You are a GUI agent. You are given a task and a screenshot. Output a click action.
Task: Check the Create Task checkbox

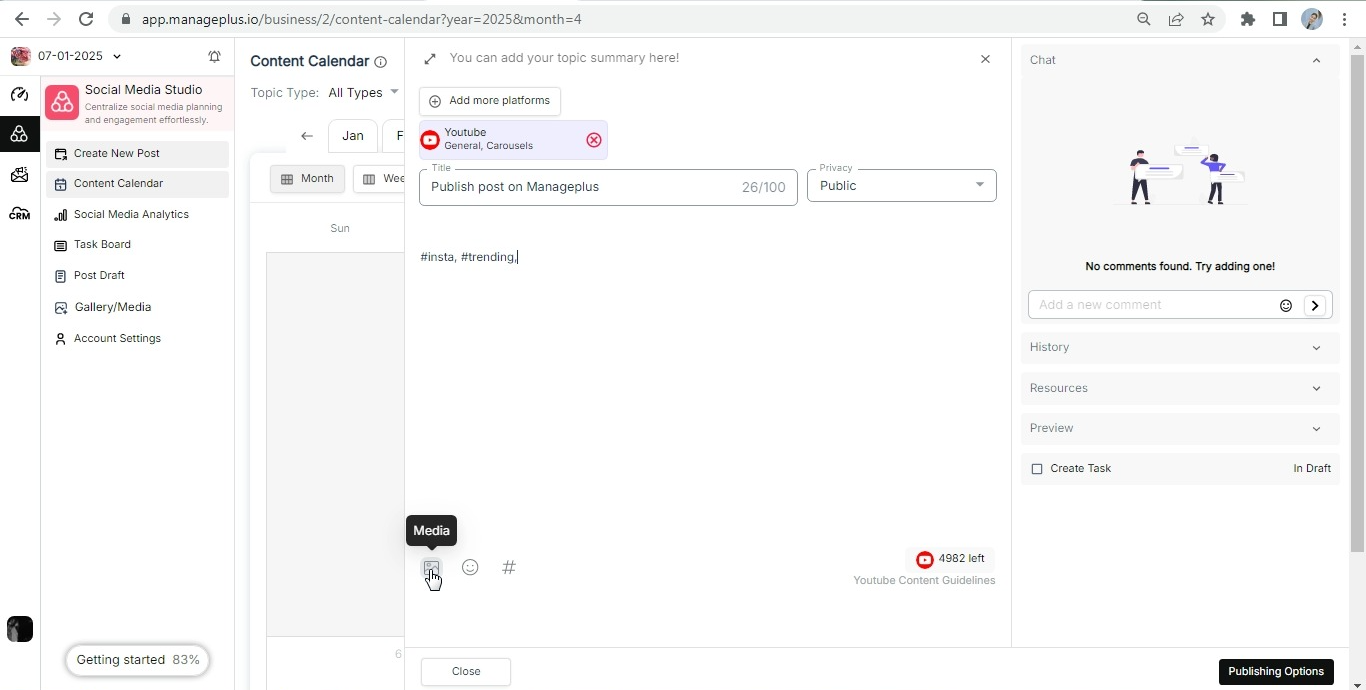1037,469
